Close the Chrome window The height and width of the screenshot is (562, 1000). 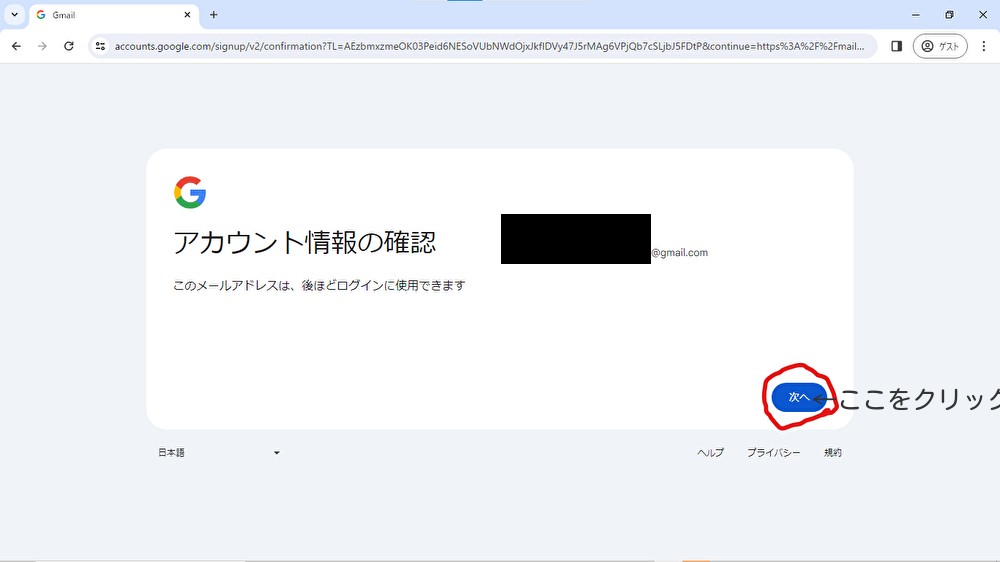tap(983, 15)
